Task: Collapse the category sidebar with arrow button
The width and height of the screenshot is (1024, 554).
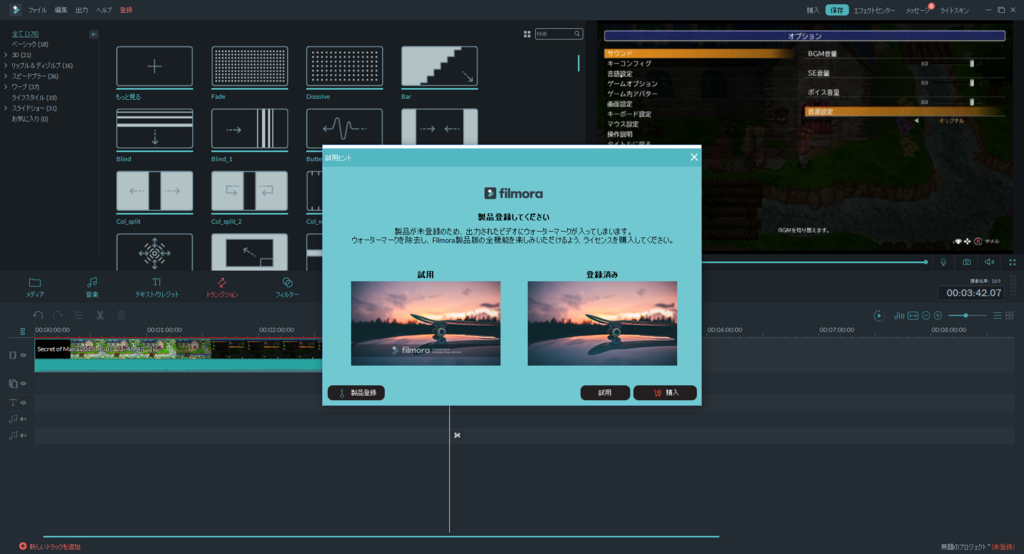Action: [x=94, y=34]
